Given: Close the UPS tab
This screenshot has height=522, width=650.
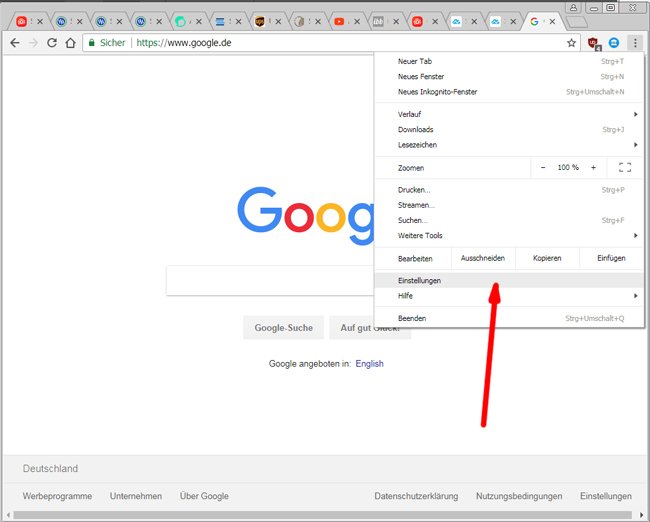Looking at the screenshot, I should click(278, 22).
